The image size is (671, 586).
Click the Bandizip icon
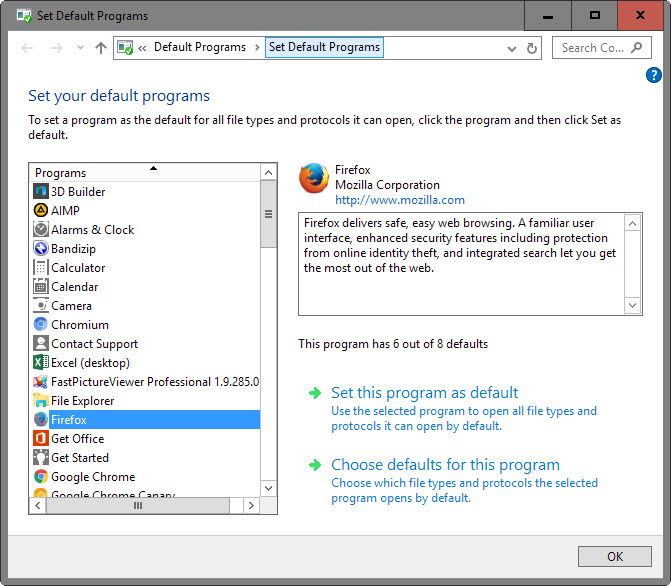point(41,248)
